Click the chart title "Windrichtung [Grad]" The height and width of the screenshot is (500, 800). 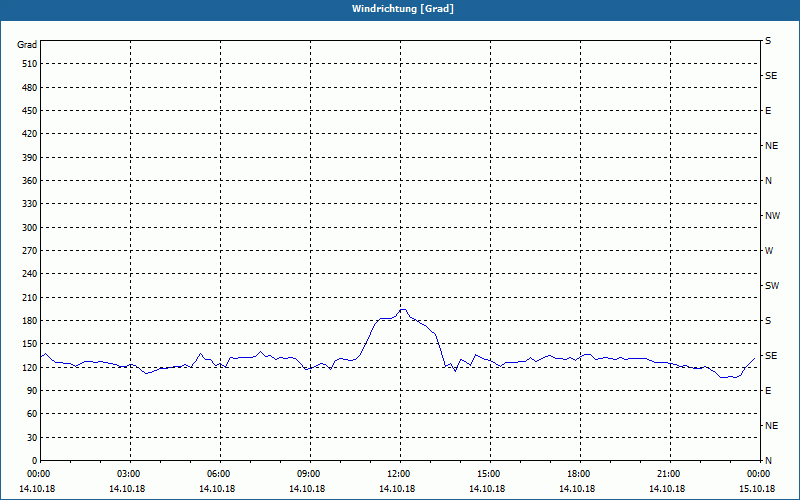[403, 9]
